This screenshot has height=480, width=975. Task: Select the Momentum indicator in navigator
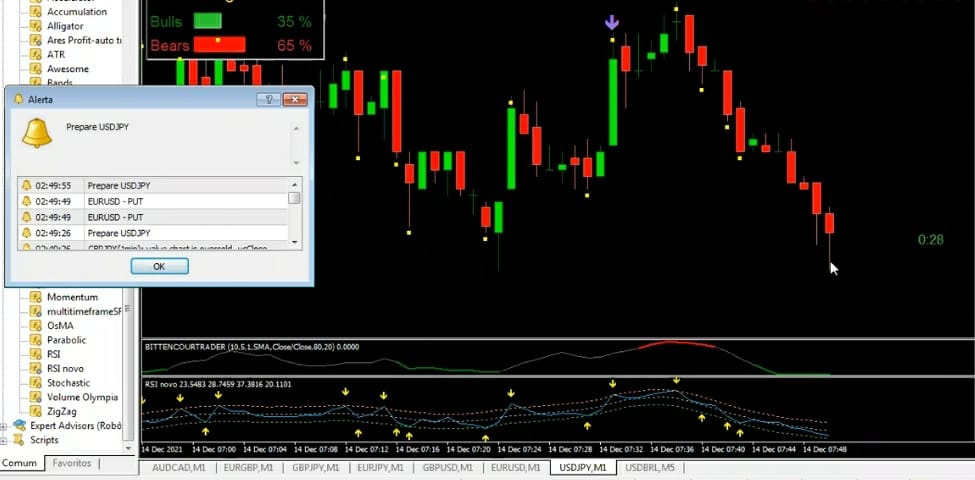(x=72, y=297)
